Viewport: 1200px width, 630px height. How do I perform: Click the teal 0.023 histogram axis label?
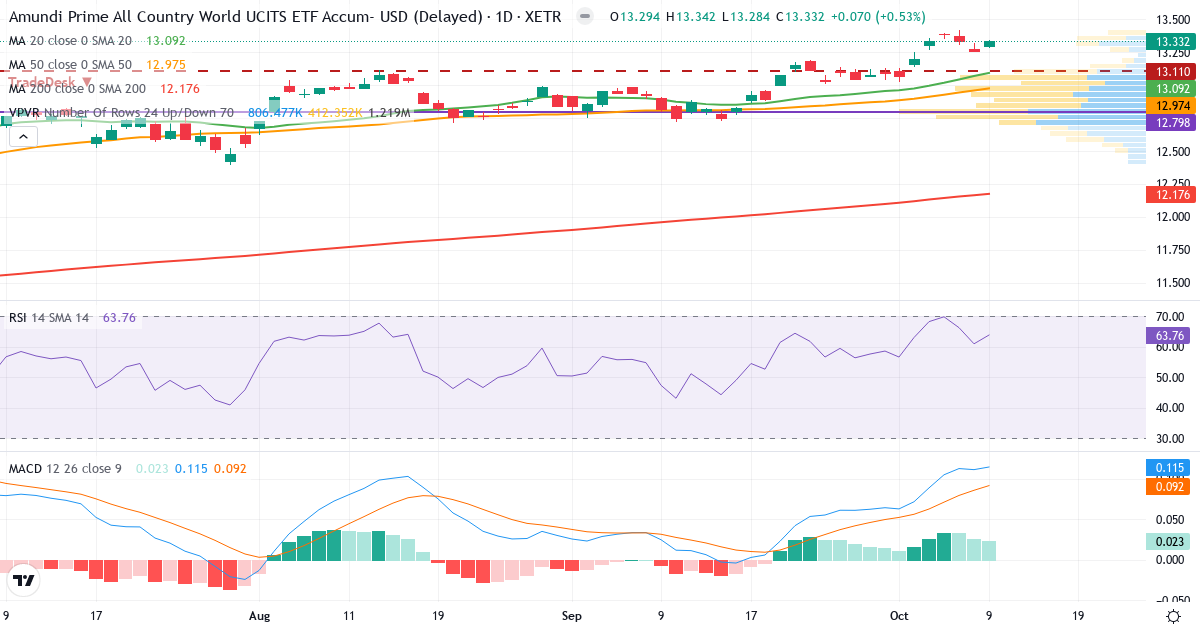pyautogui.click(x=1166, y=541)
